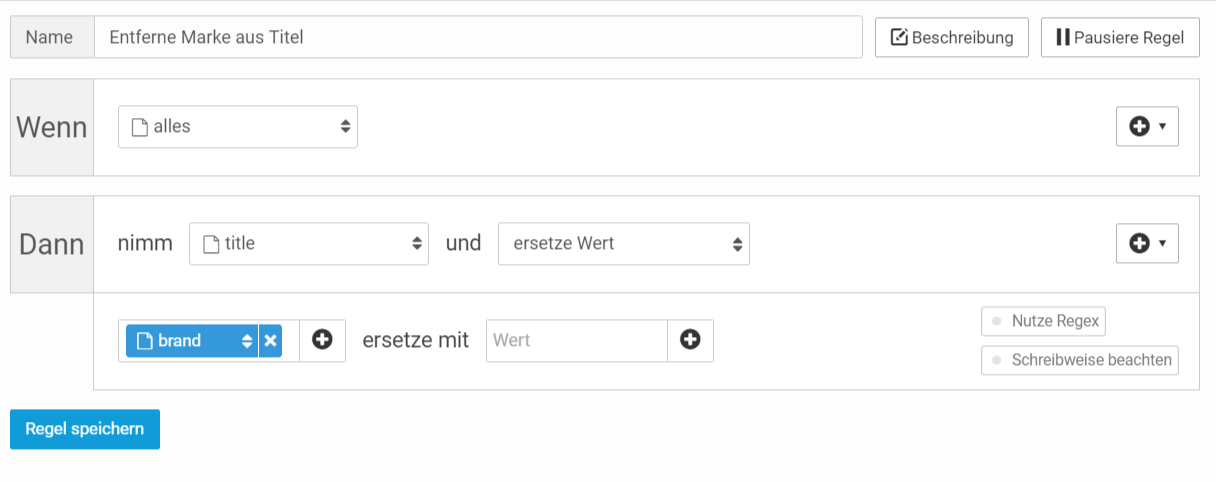This screenshot has width=1216, height=482.
Task: Save rule with Regel speichern
Action: pyautogui.click(x=85, y=429)
